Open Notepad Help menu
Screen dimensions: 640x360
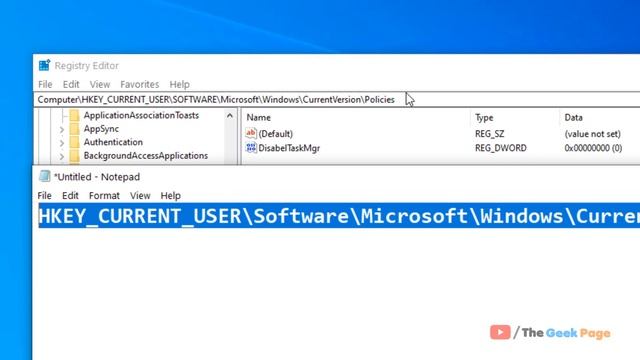point(171,196)
